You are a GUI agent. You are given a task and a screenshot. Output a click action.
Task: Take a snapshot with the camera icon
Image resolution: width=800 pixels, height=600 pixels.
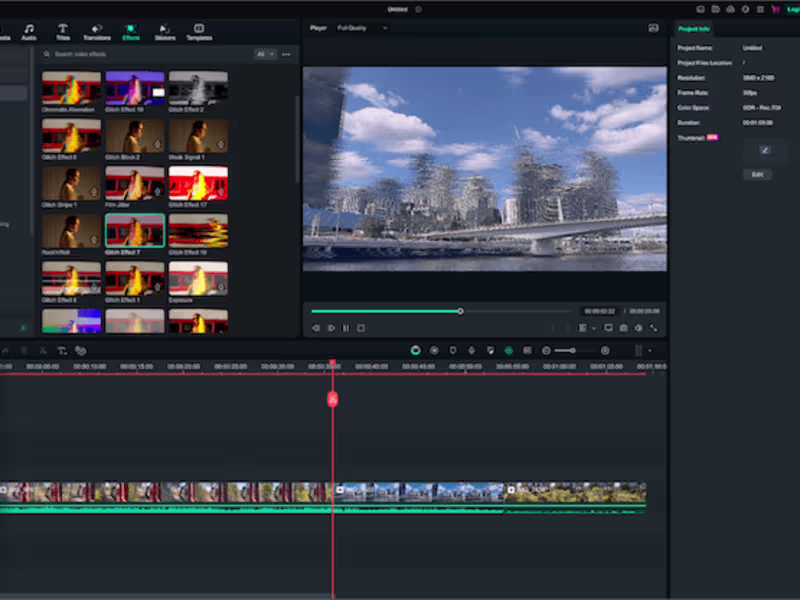(623, 328)
